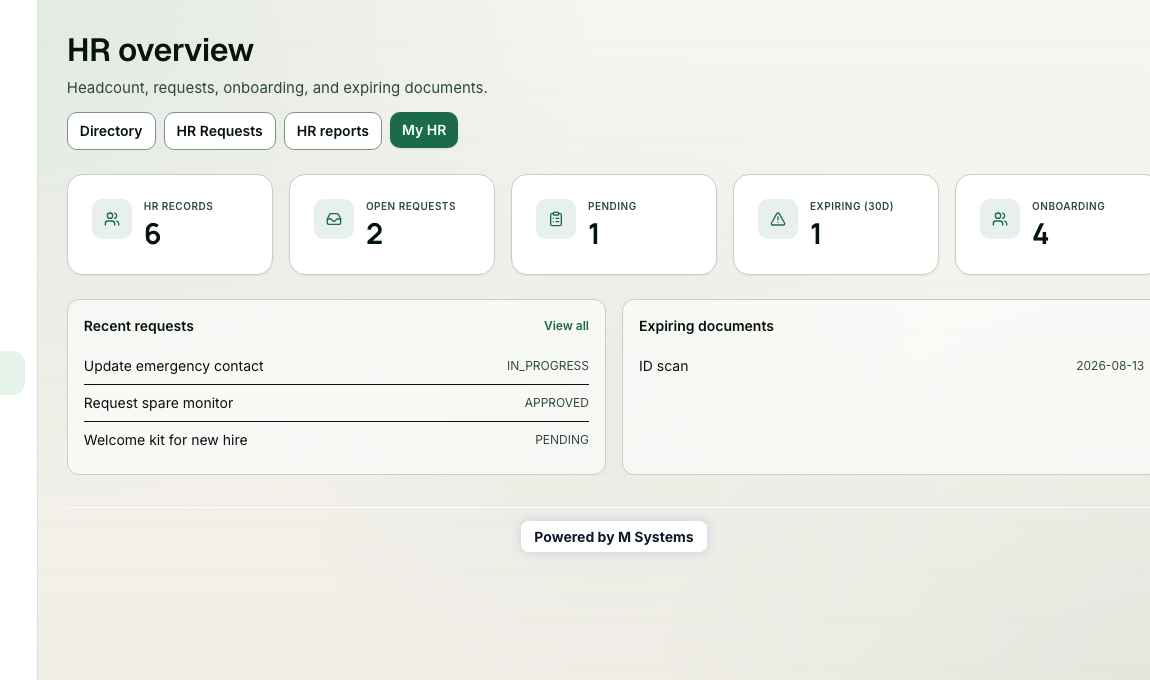Click the green sidebar item at left edge
1150x680 pixels.
(12, 373)
